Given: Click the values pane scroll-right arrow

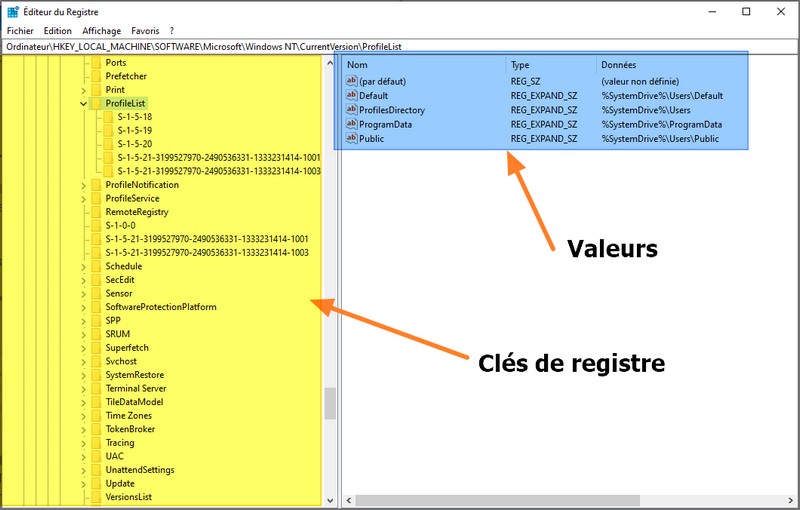Looking at the screenshot, I should coord(791,500).
